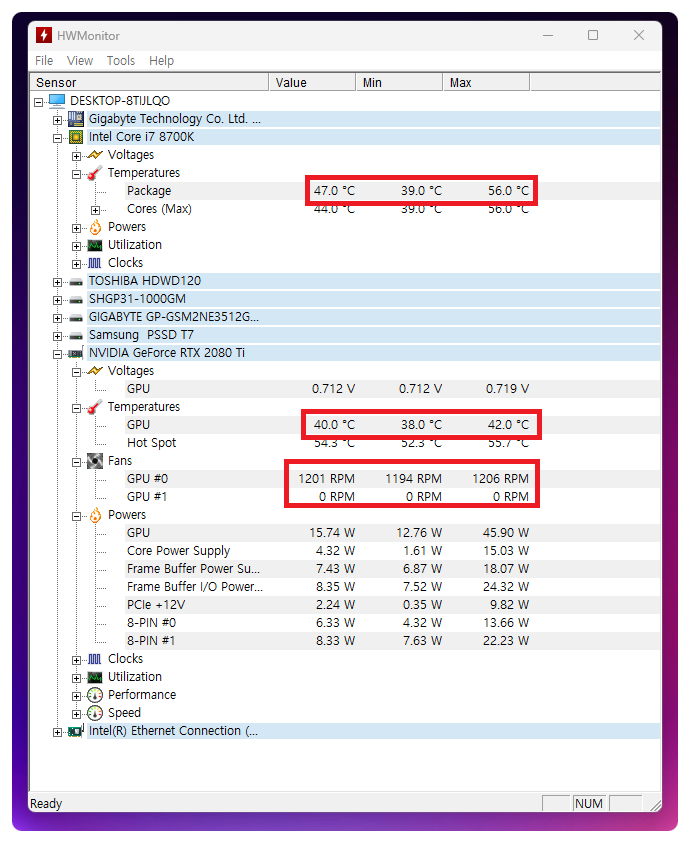Collapse the NVIDIA GeForce RTX 2080 Ti node

pos(58,354)
